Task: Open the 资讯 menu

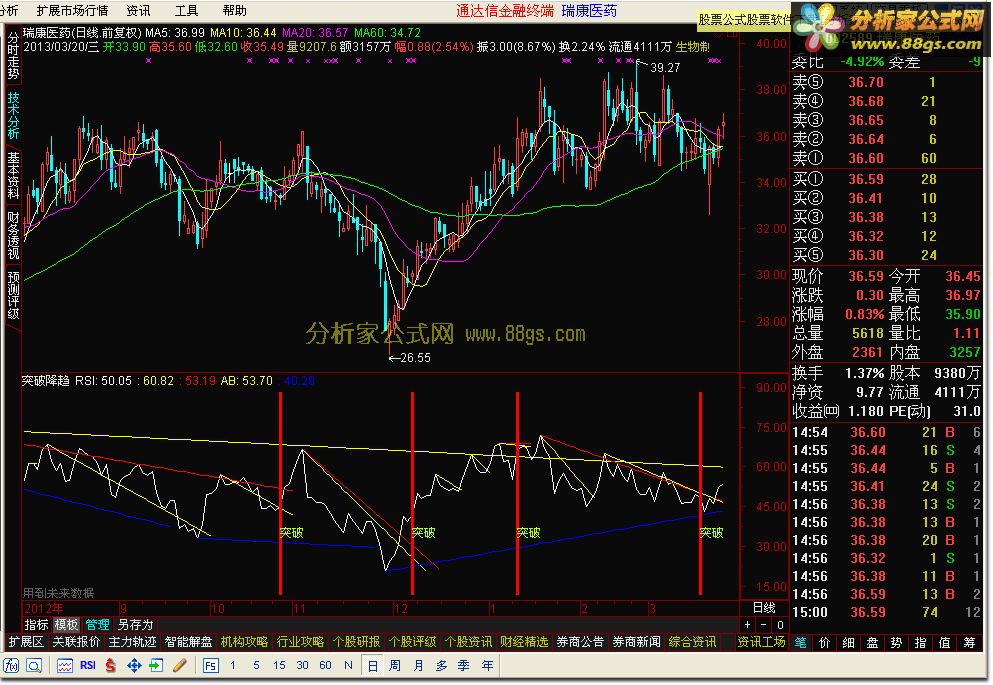Action: [x=138, y=11]
